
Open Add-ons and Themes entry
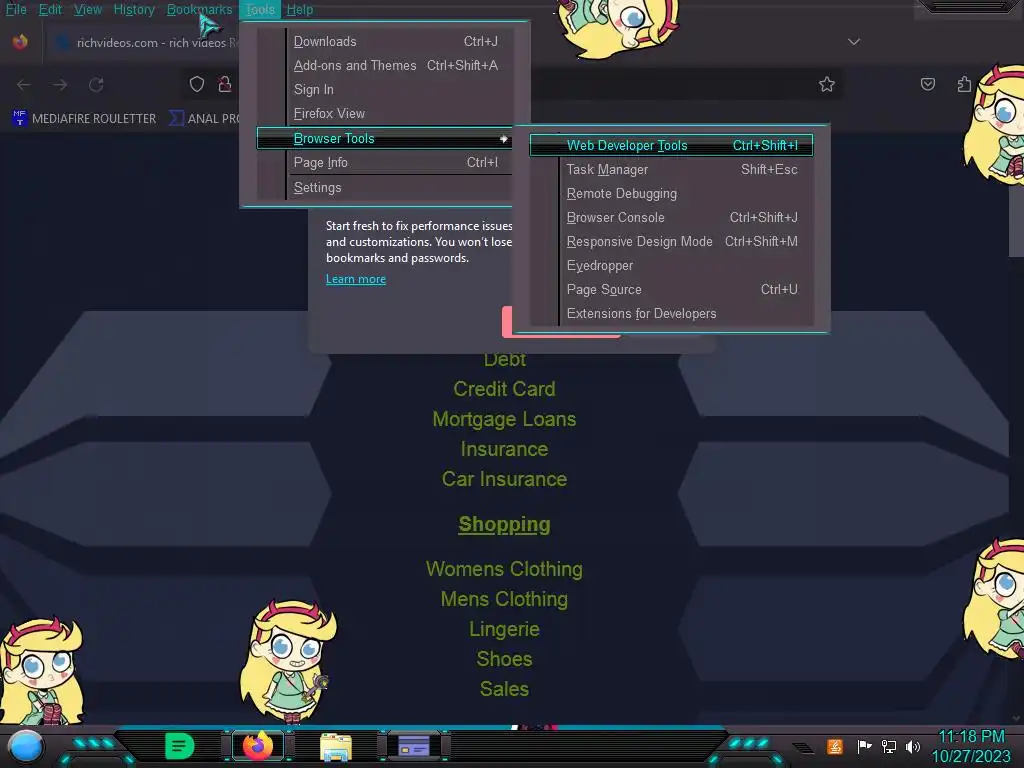[384, 65]
